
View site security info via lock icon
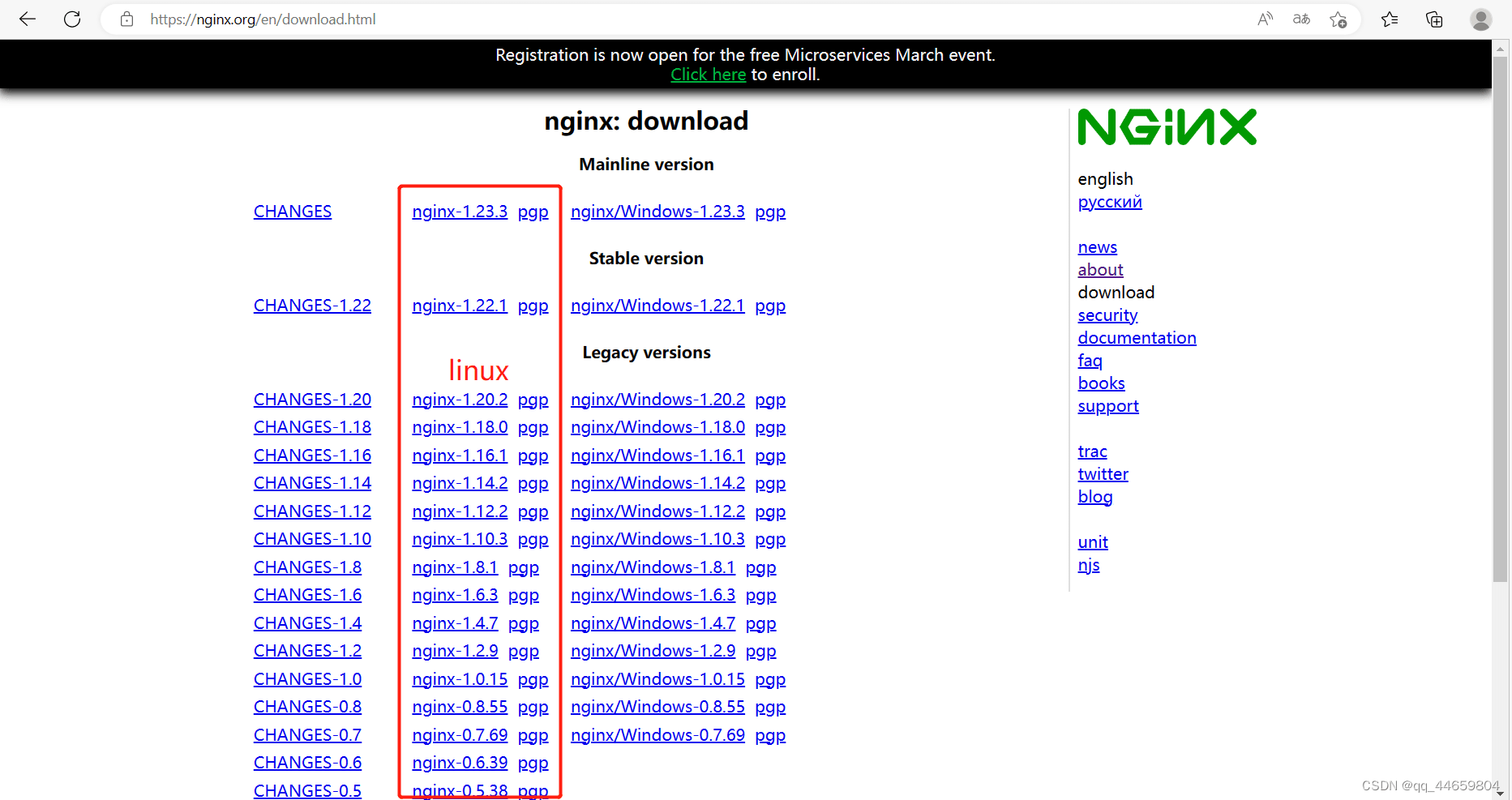click(x=126, y=19)
